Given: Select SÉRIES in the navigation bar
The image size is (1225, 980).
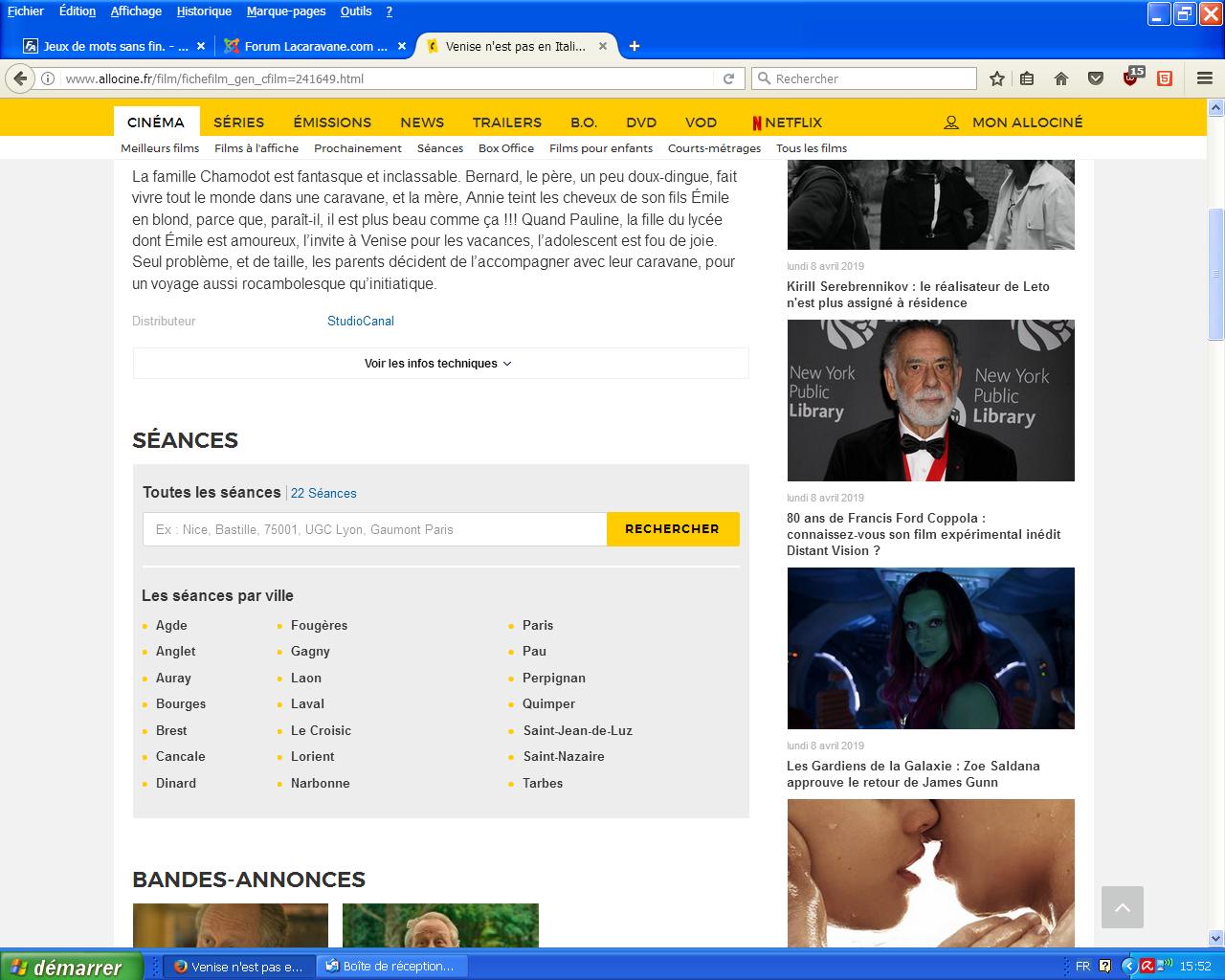Looking at the screenshot, I should coord(238,122).
